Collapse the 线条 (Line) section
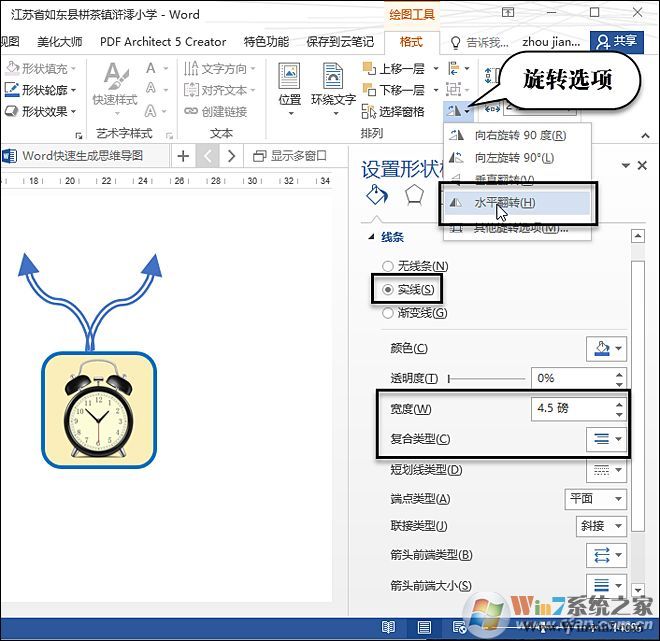660x641 pixels. click(x=369, y=237)
